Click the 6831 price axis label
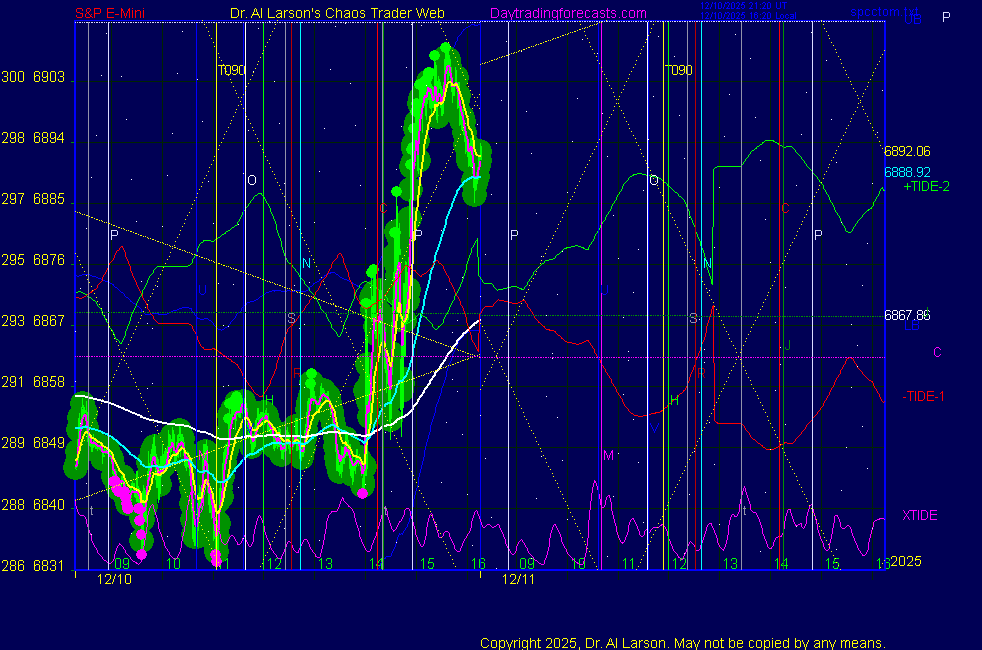The image size is (982, 650). coord(49,566)
